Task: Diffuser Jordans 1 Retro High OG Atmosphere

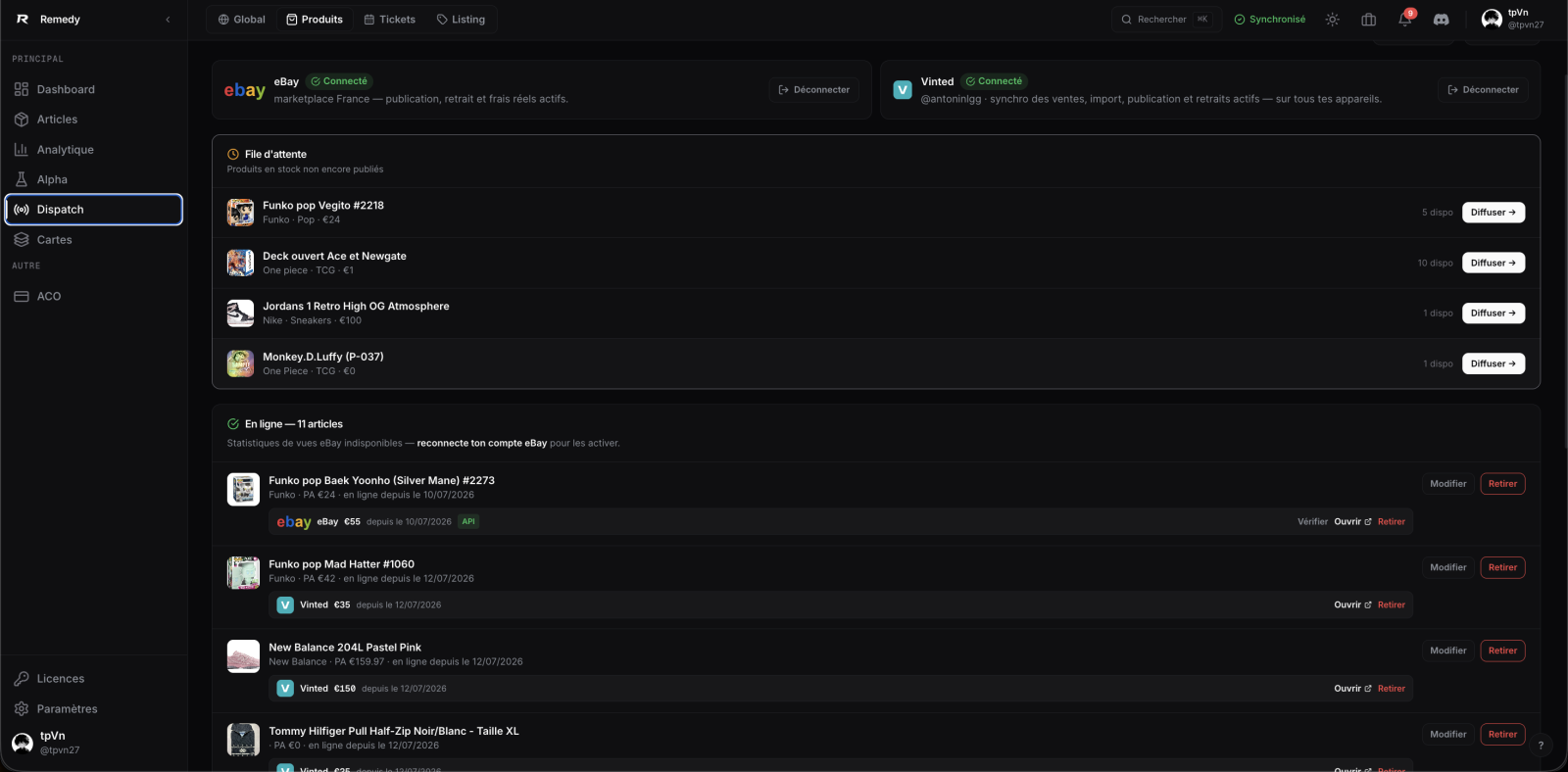Action: (x=1494, y=314)
